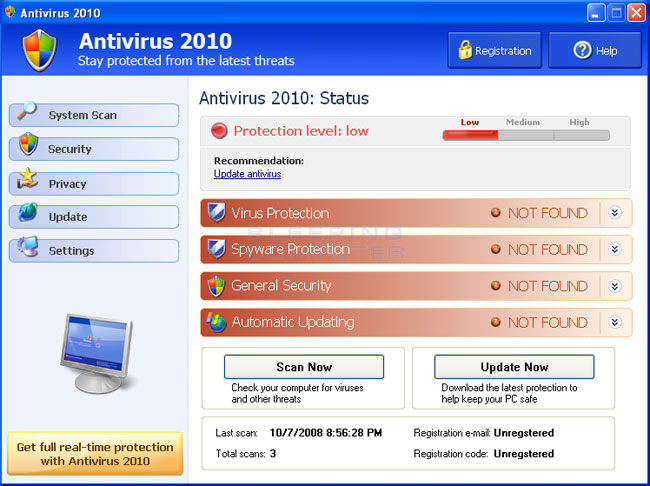Screen dimensions: 650x486
Task: Click the Recommendation: label
Action: (x=259, y=161)
